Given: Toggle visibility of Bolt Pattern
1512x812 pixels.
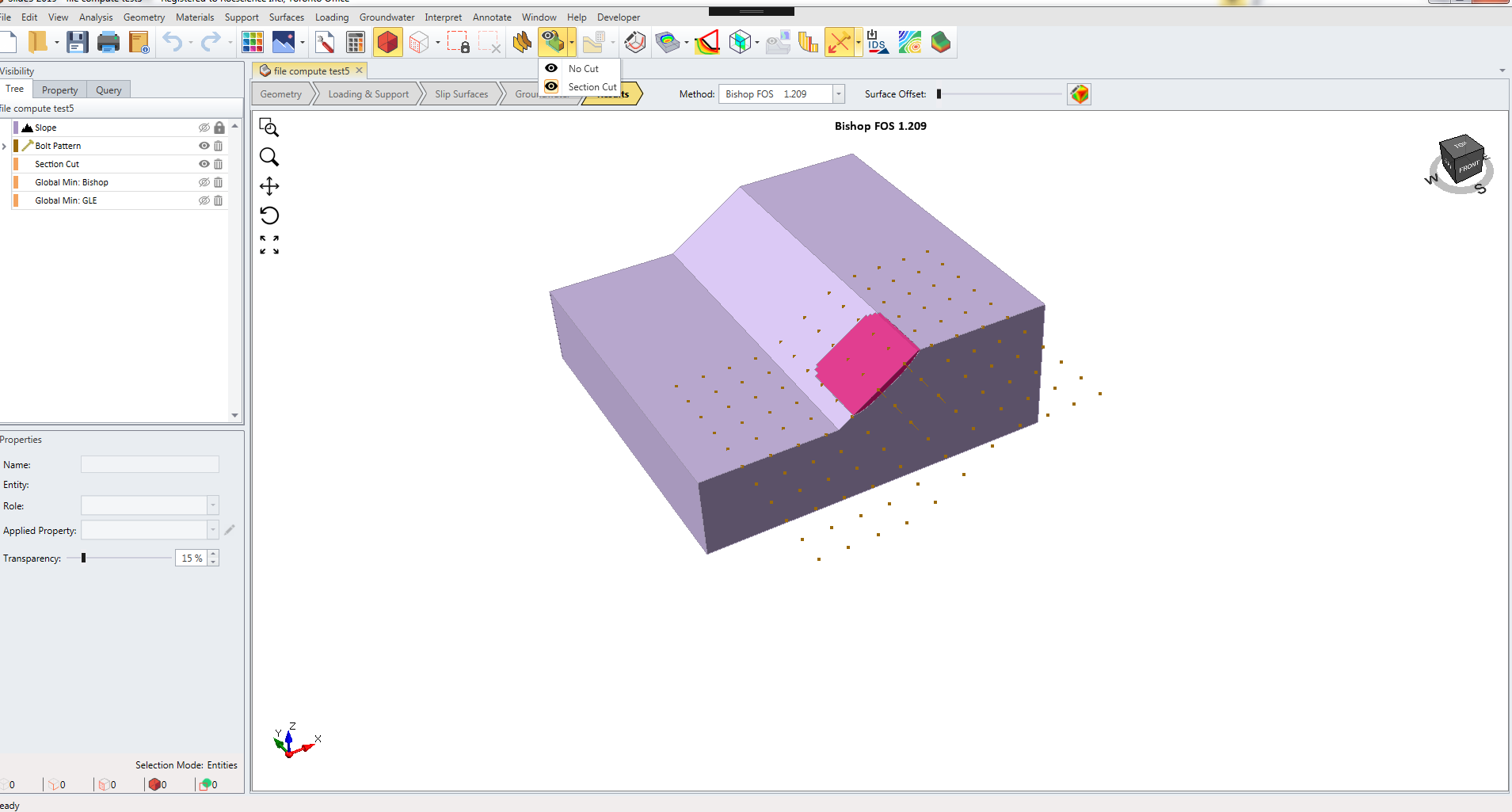Looking at the screenshot, I should (x=204, y=146).
